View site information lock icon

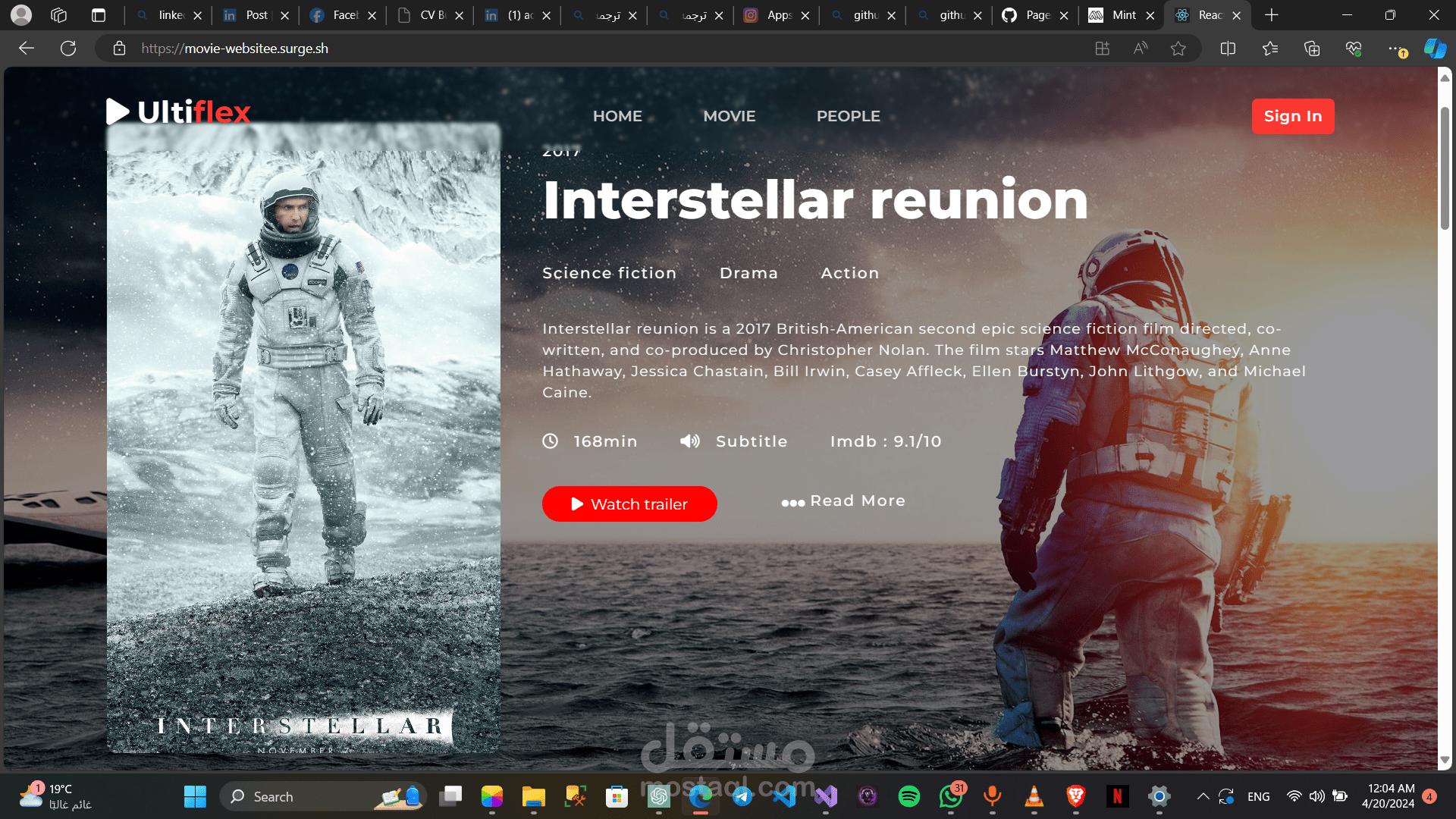(119, 49)
